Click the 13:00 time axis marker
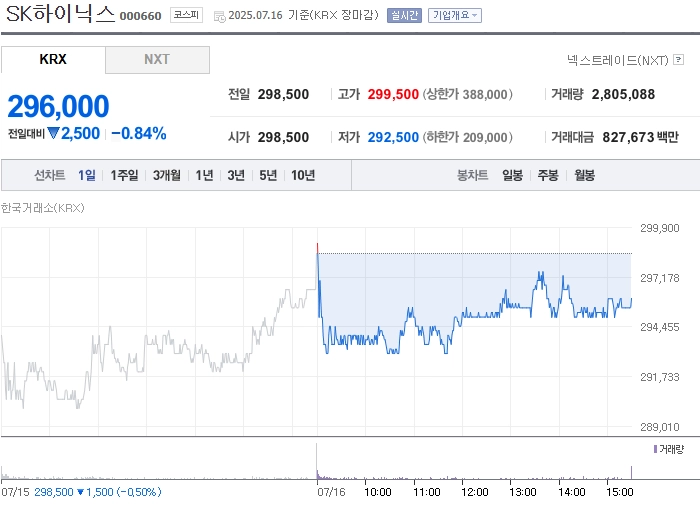Image resolution: width=700 pixels, height=505 pixels. [523, 492]
